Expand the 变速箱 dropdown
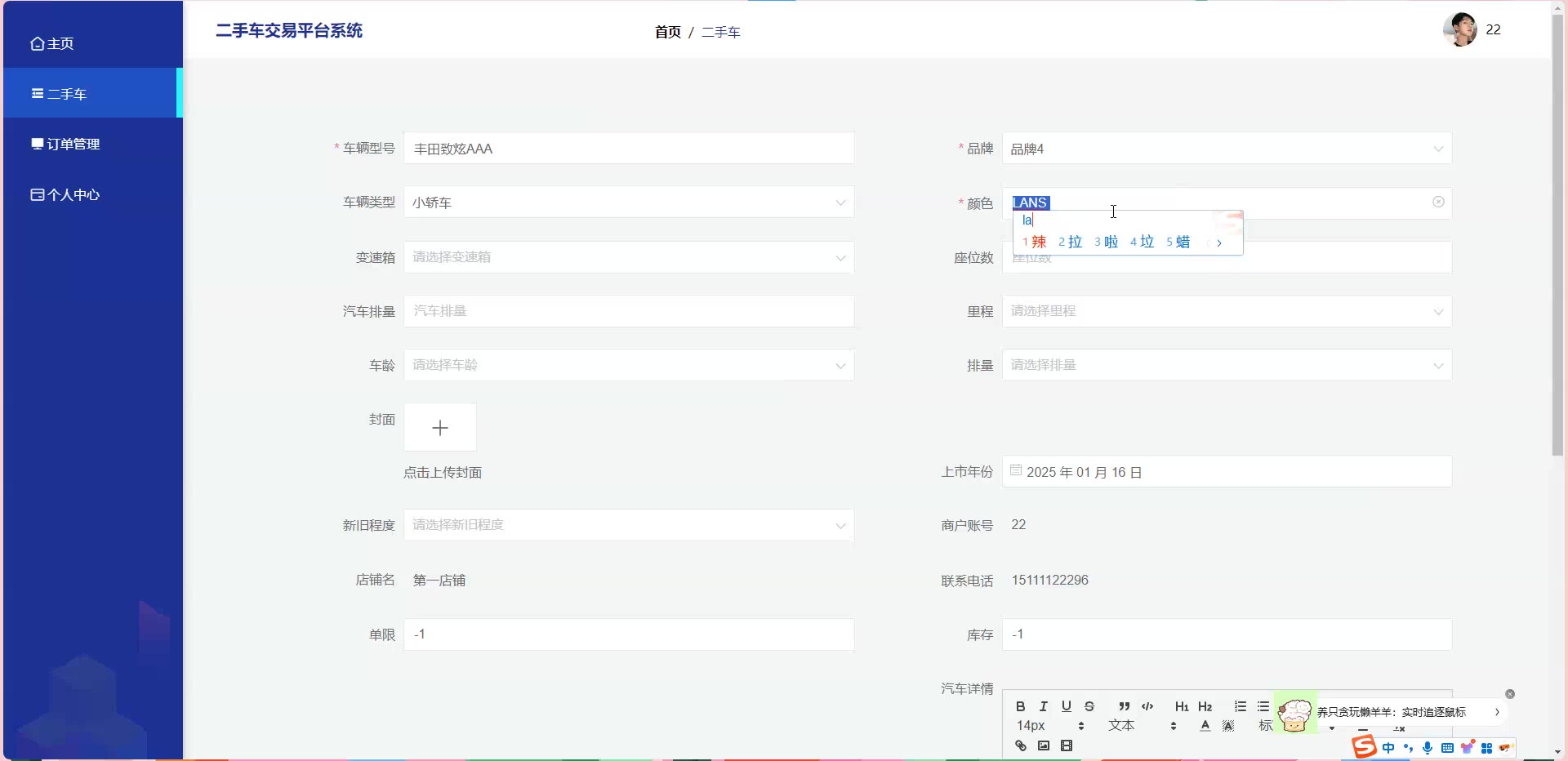This screenshot has height=761, width=1568. (628, 257)
